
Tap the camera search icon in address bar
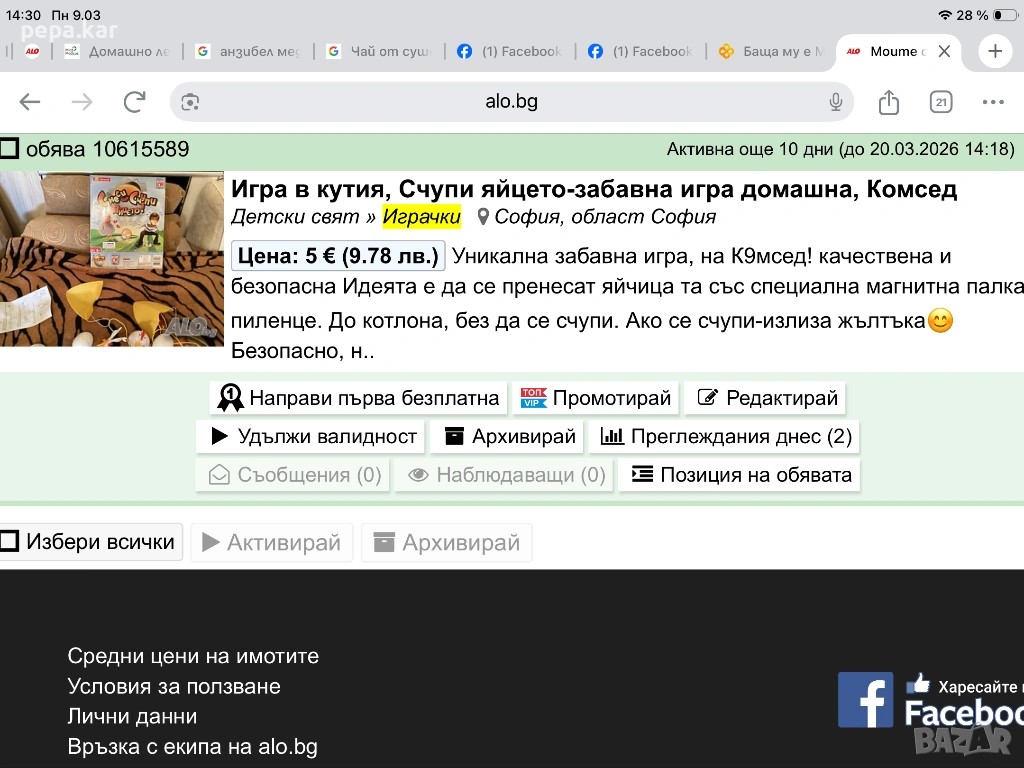click(x=190, y=102)
